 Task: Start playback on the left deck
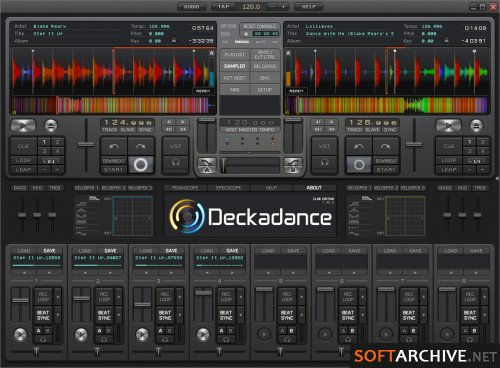(23, 126)
